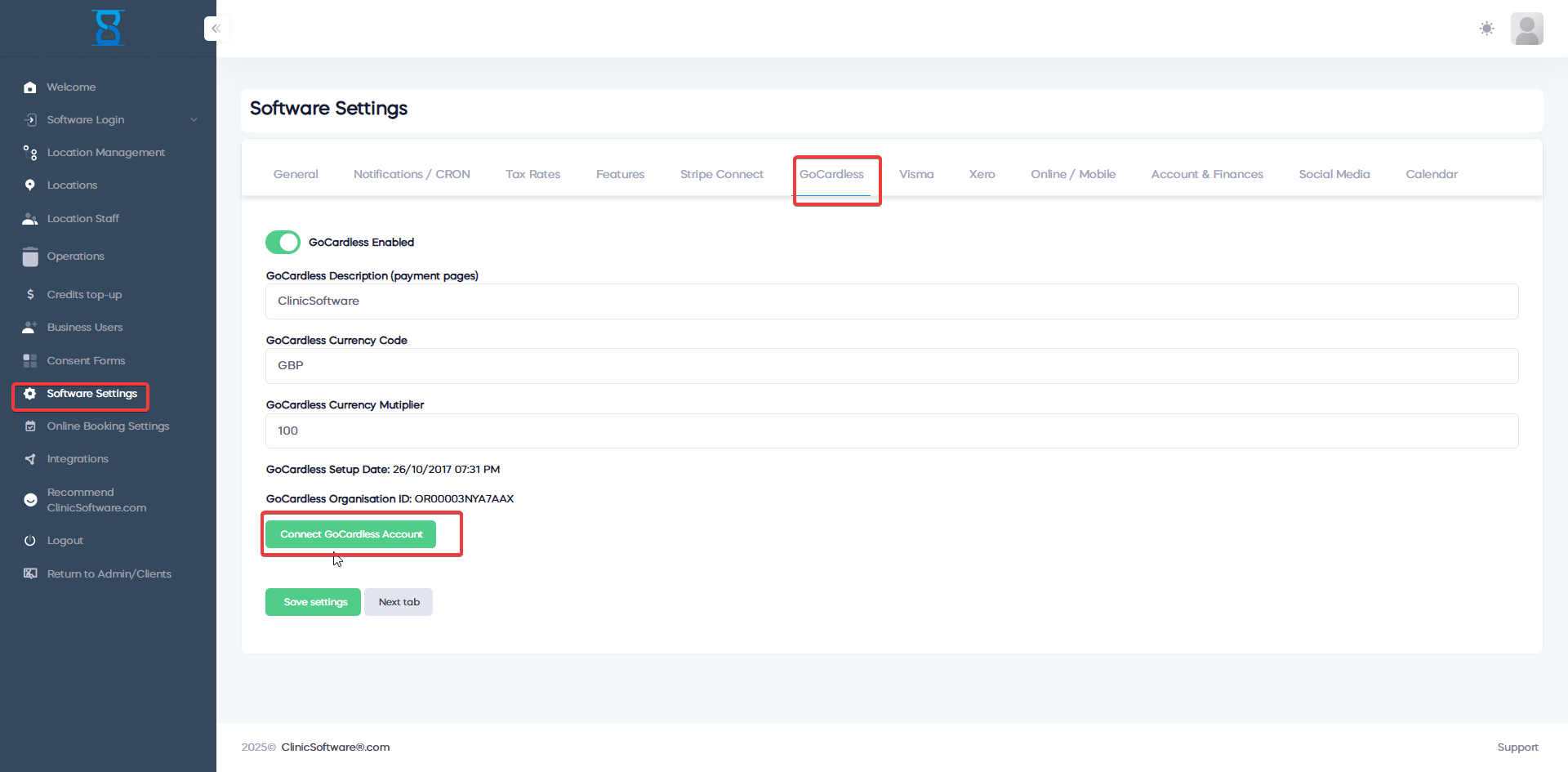Screen dimensions: 1568x772
Task: Switch to the Stripe Connect tab
Action: point(721,174)
